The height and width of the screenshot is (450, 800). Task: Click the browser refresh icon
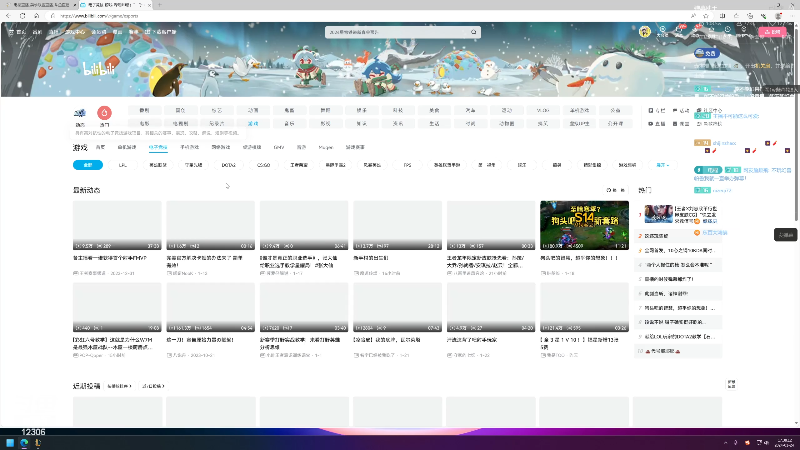pyautogui.click(x=22, y=16)
